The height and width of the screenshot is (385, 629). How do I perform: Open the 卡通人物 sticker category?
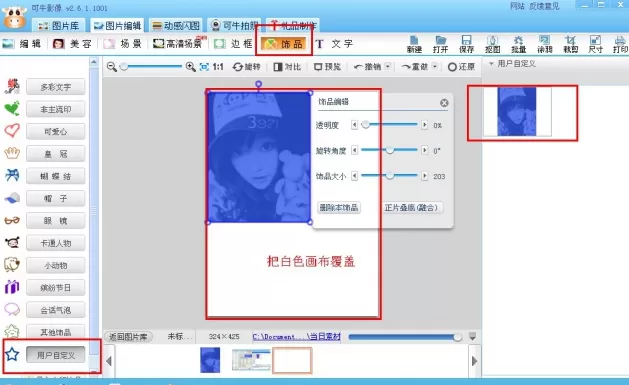point(55,243)
